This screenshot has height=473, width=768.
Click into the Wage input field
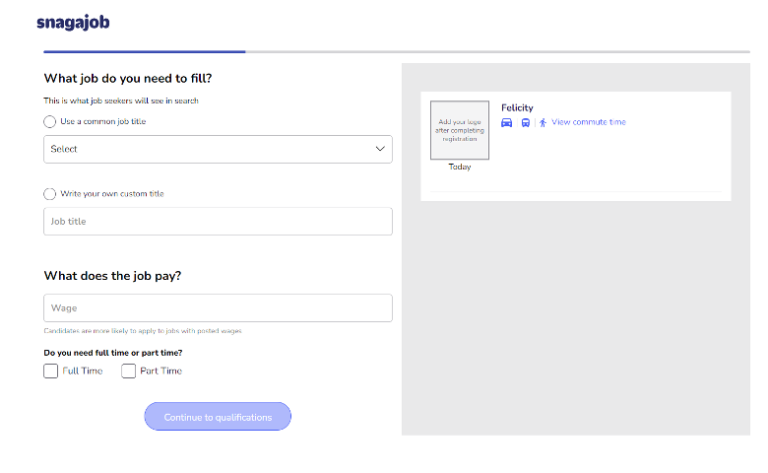217,308
